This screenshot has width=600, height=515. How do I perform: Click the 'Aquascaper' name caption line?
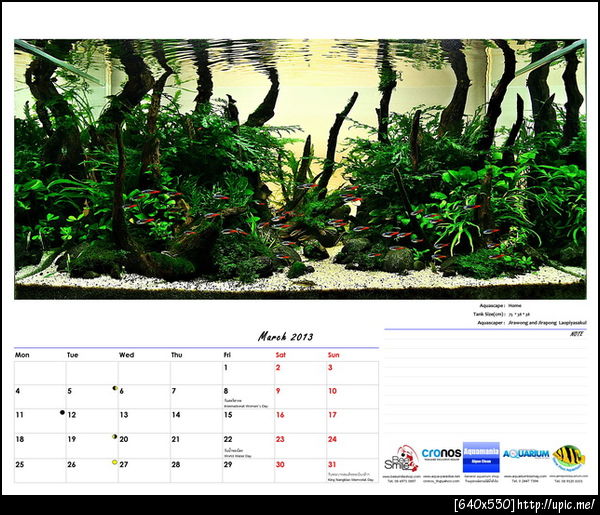coord(532,323)
